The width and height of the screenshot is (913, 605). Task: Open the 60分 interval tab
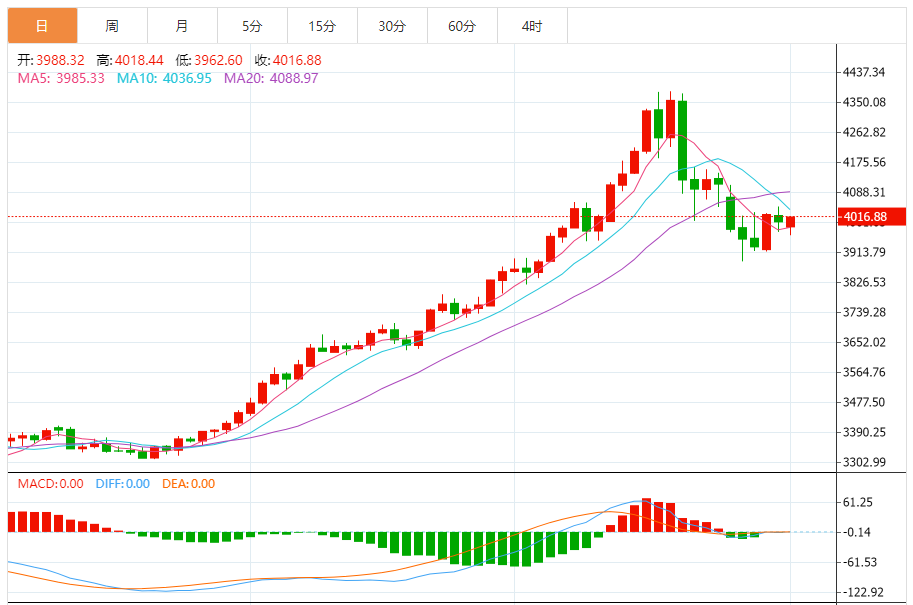point(462,26)
